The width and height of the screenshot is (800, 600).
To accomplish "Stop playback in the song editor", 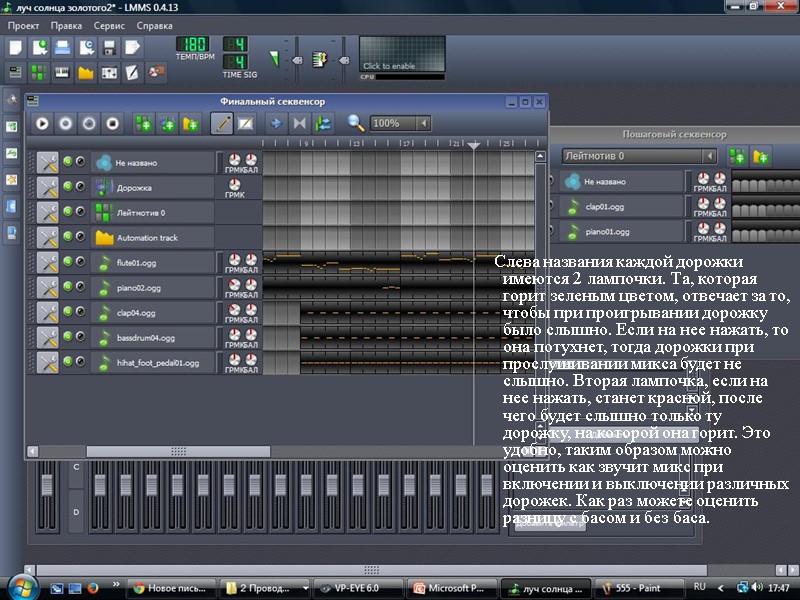I will pyautogui.click(x=113, y=123).
